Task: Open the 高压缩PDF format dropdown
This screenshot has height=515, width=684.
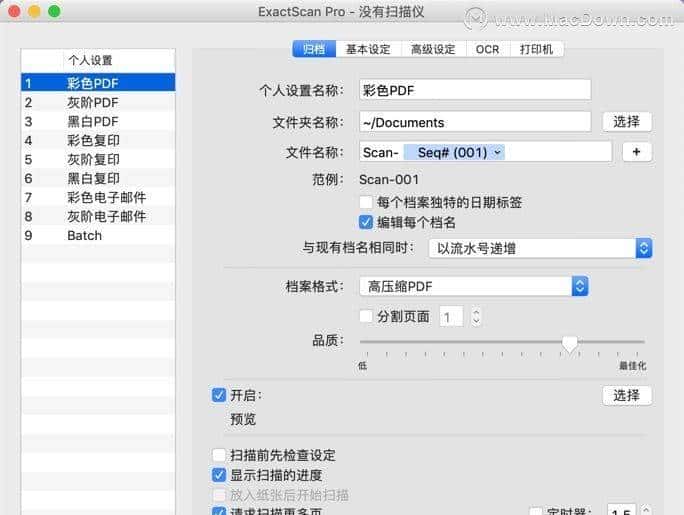Action: pyautogui.click(x=474, y=286)
